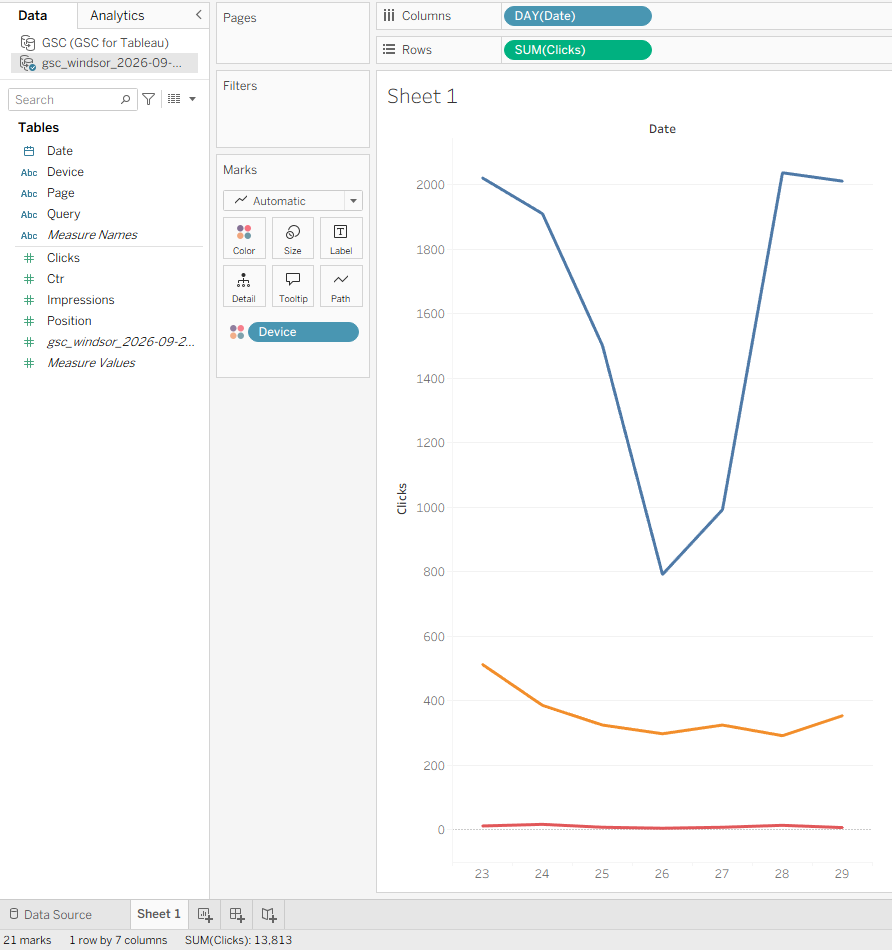Click the Sheet 1 title text
This screenshot has width=892, height=950.
pyautogui.click(x=422, y=96)
